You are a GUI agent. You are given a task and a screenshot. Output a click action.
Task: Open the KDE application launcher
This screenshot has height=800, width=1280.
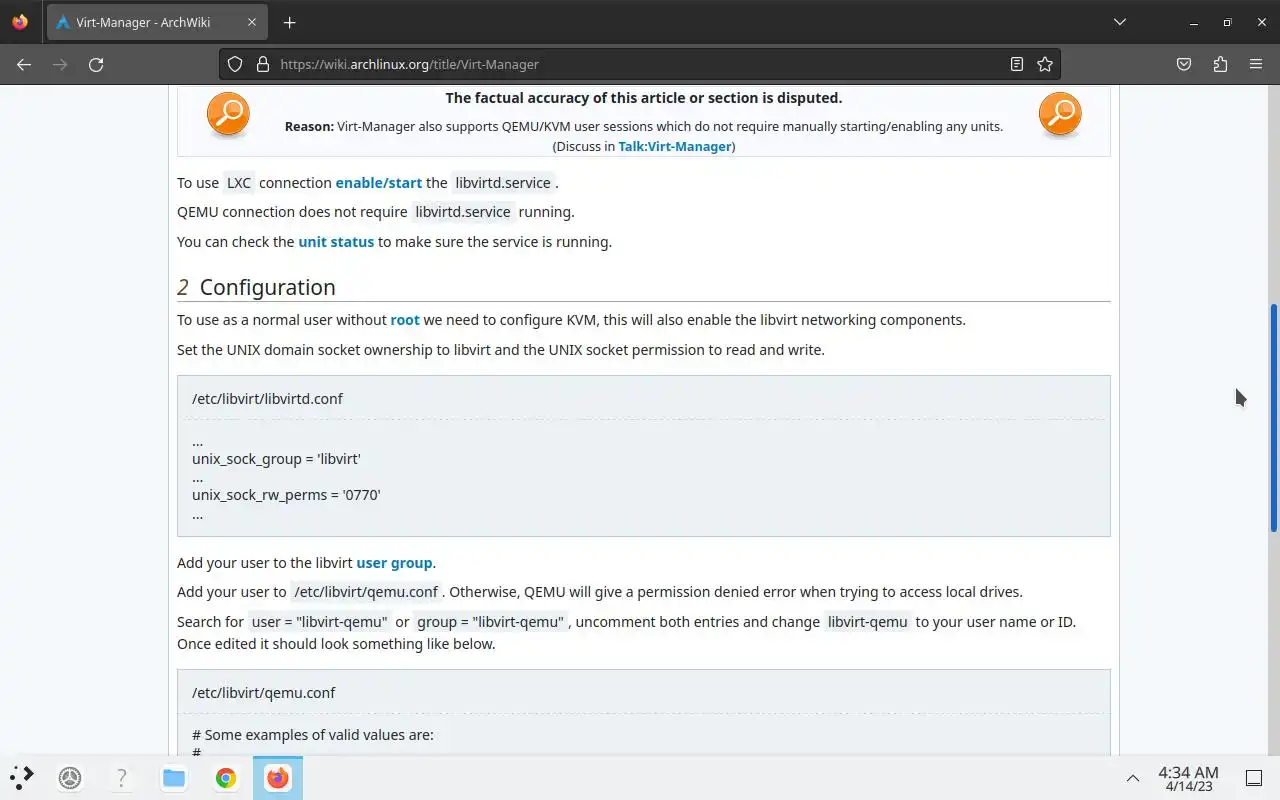point(22,777)
